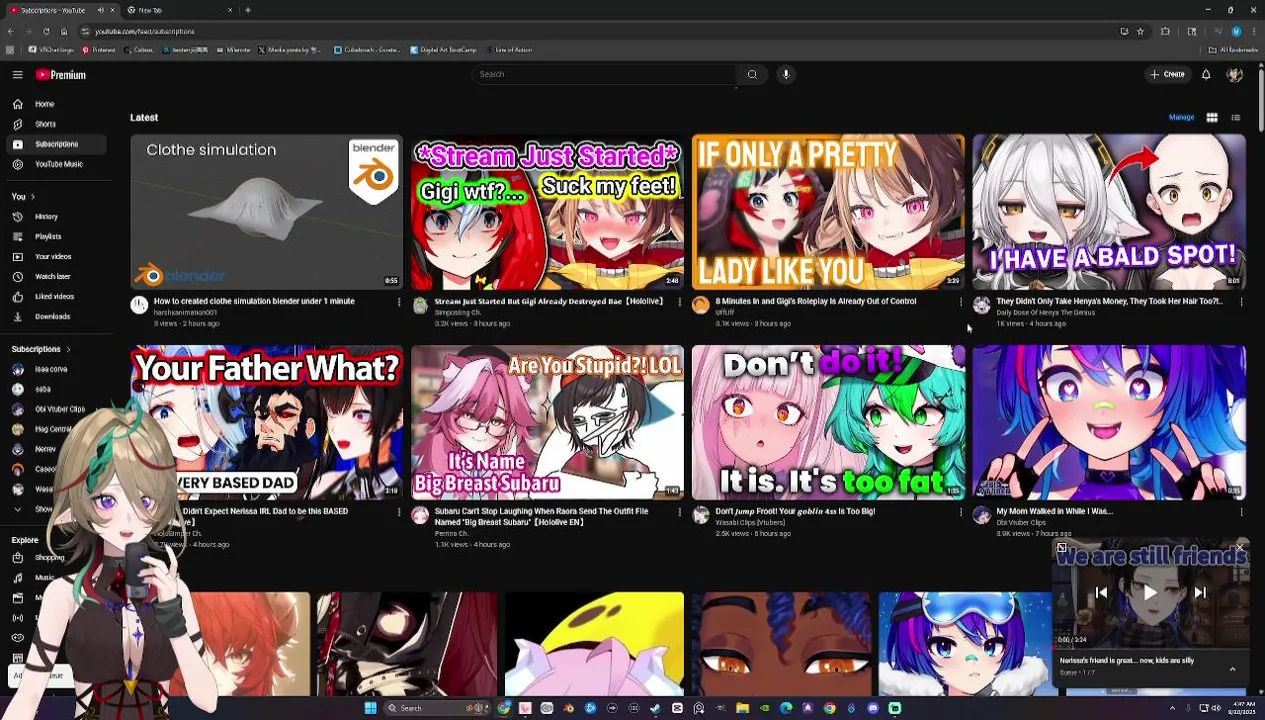Image resolution: width=1265 pixels, height=720 pixels.
Task: Click the Manage subscriptions link
Action: [x=1181, y=117]
